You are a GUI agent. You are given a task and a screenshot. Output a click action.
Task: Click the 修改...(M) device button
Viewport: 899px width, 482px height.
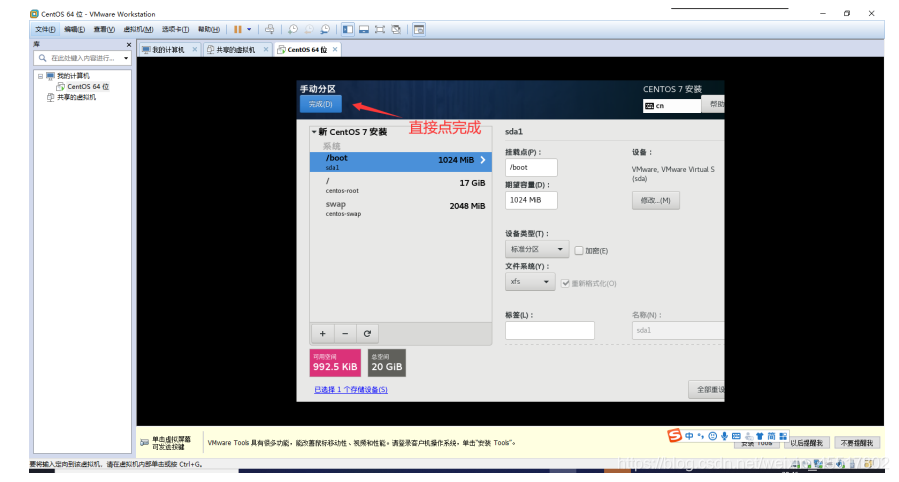point(656,201)
